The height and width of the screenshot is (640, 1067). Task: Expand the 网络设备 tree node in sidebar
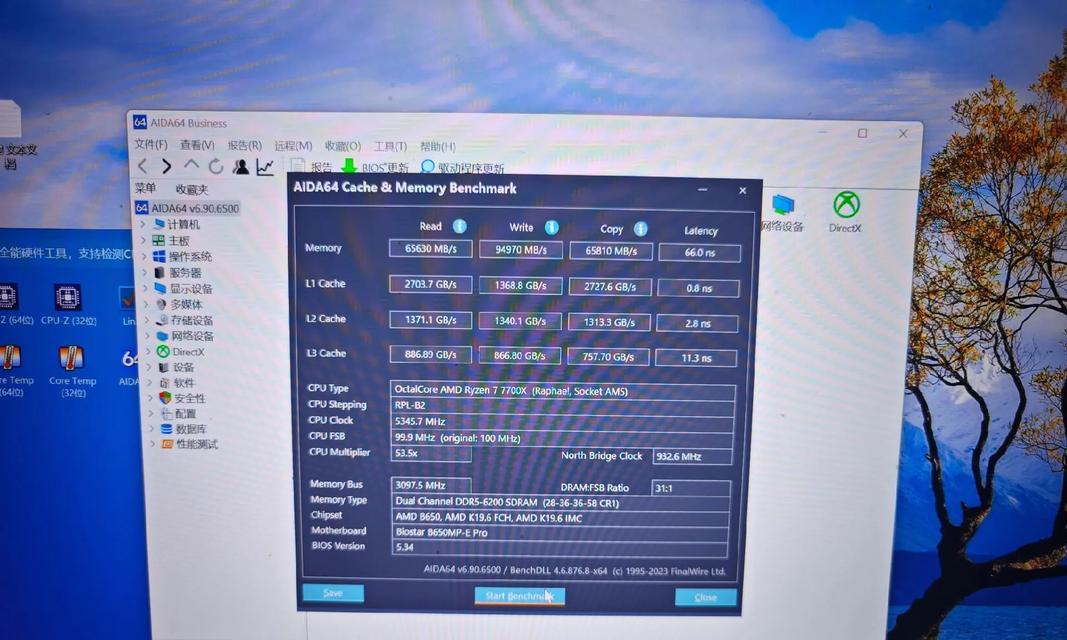tap(147, 336)
